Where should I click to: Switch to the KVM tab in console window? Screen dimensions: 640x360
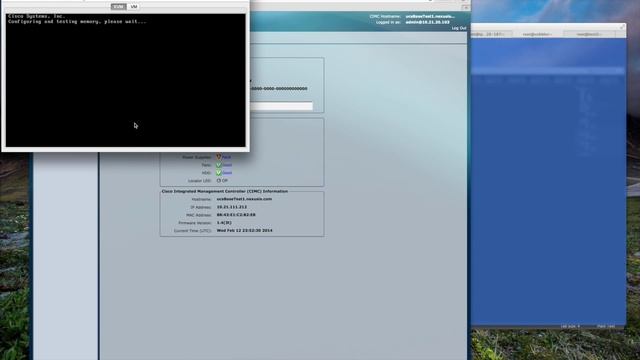119,7
